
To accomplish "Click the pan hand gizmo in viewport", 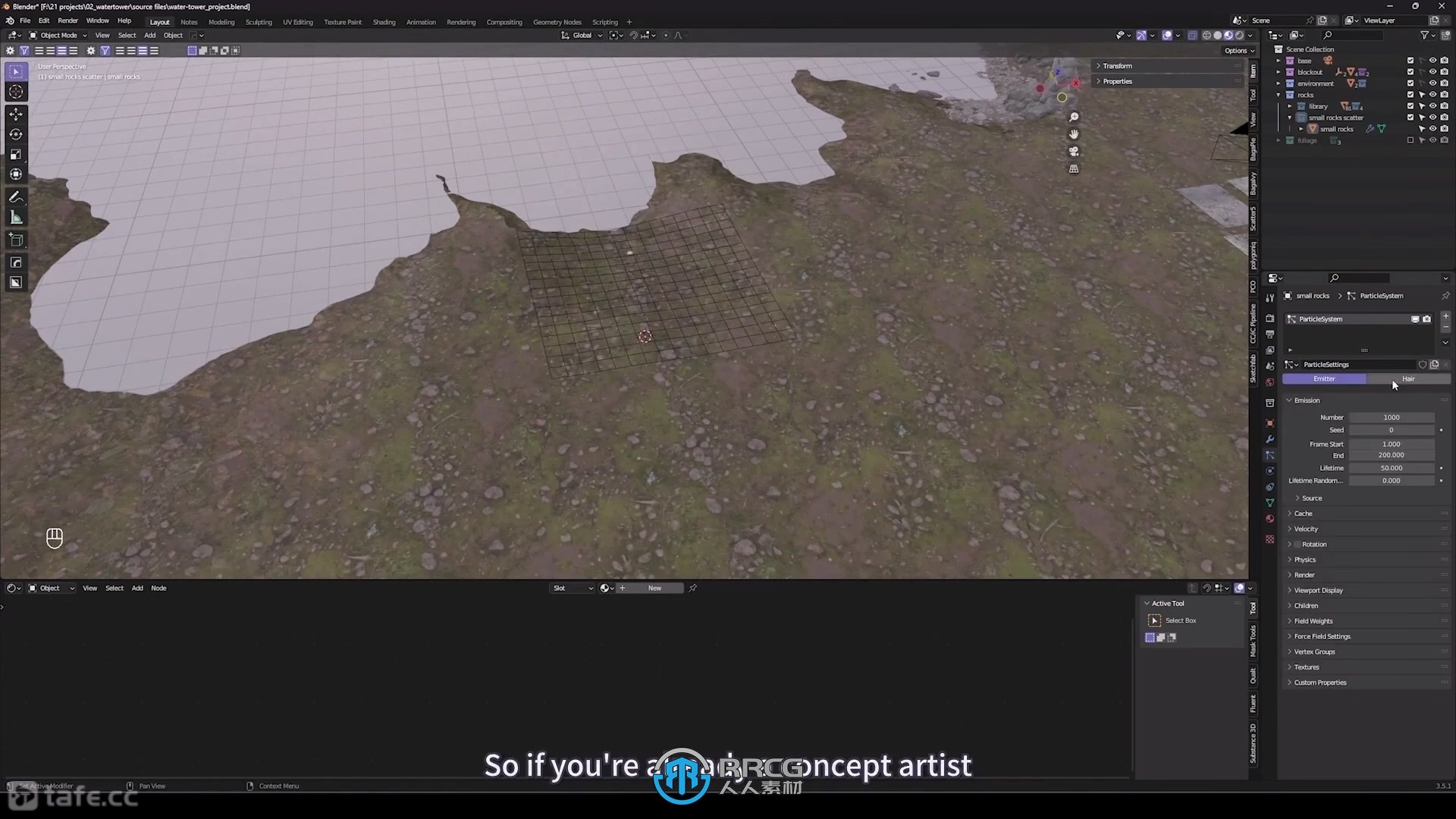I will point(1074,134).
